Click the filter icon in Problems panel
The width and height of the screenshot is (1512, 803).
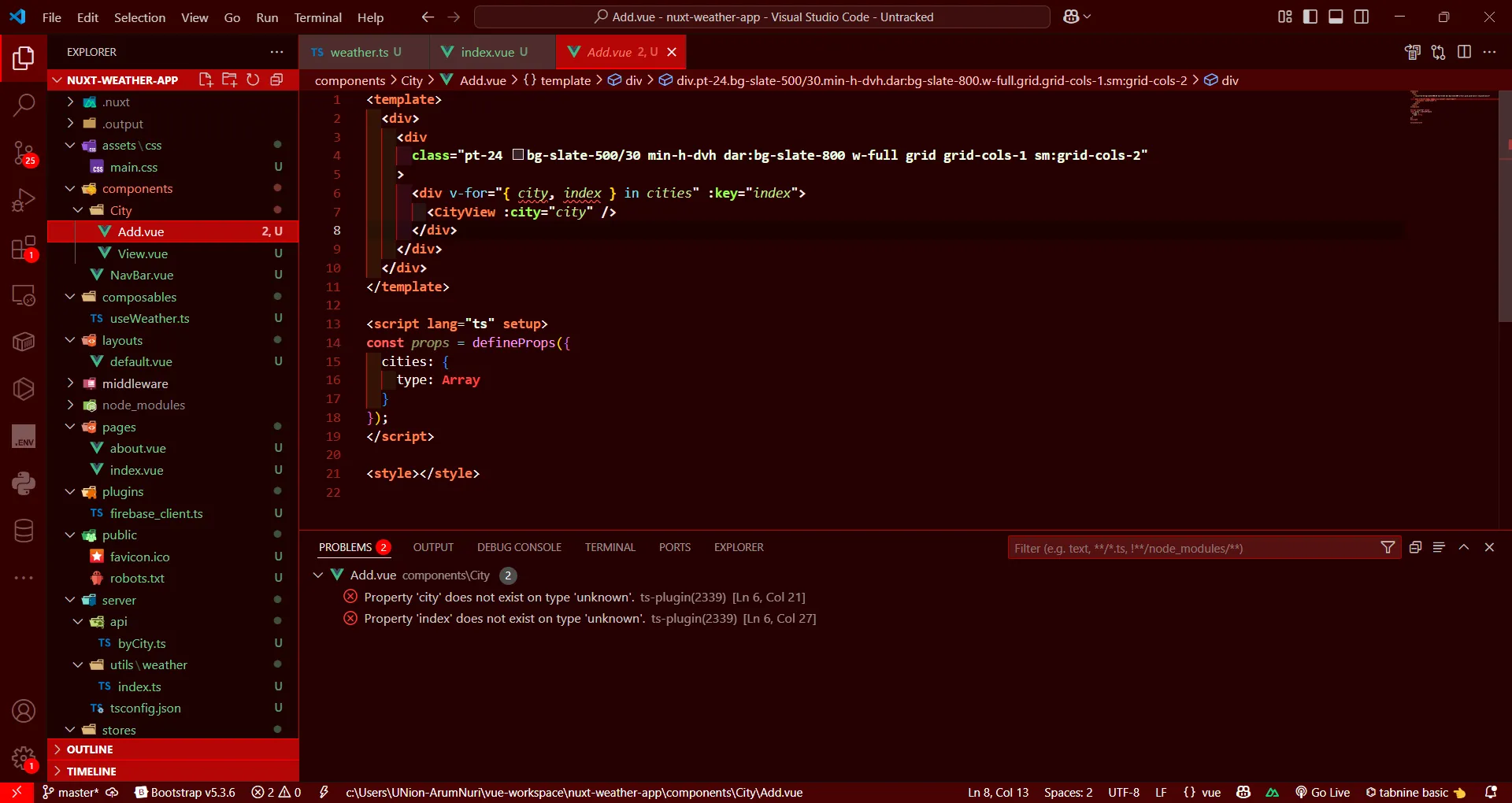coord(1388,547)
